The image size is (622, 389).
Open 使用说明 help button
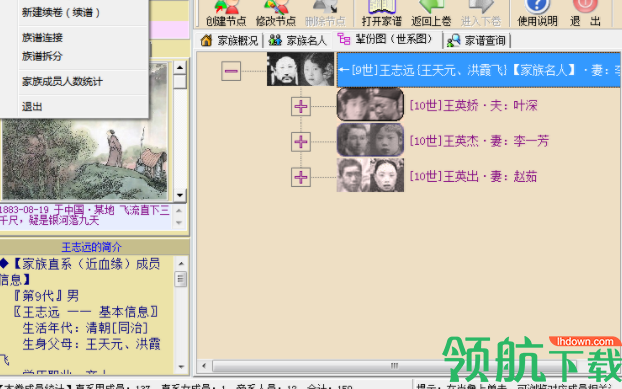537,13
